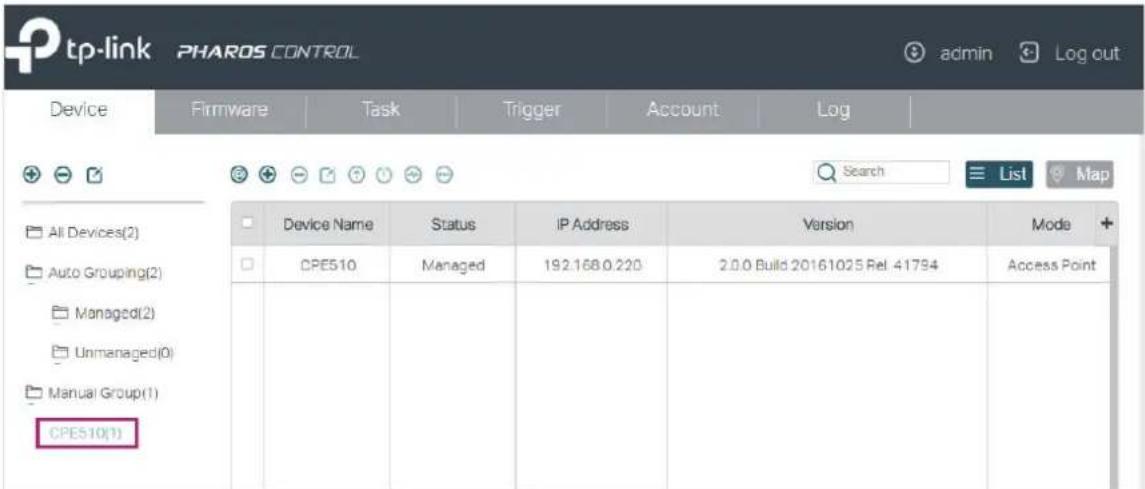Click the edit device pencil icon in the device toolbar
Viewport: 1145px width, 489px height.
328,174
